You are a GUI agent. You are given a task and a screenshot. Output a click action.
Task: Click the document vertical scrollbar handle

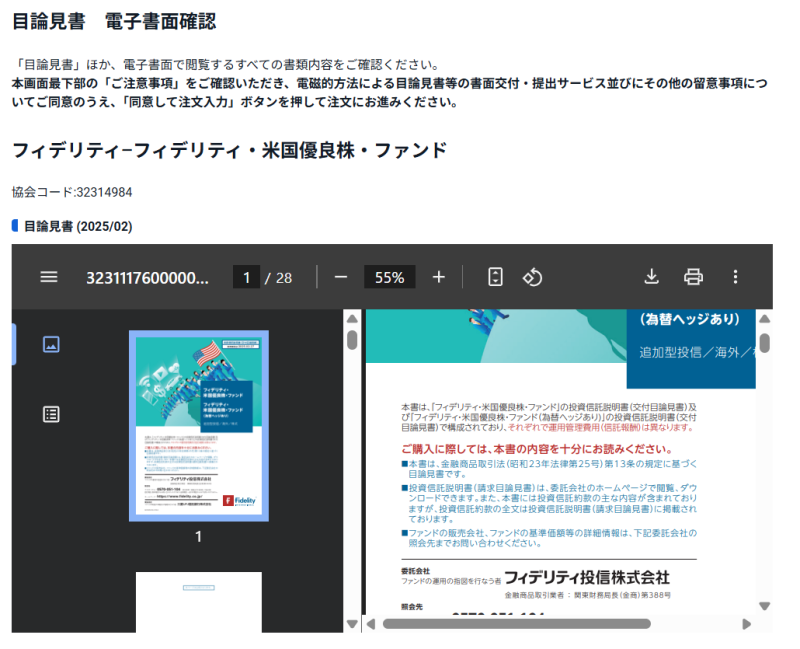coord(764,343)
